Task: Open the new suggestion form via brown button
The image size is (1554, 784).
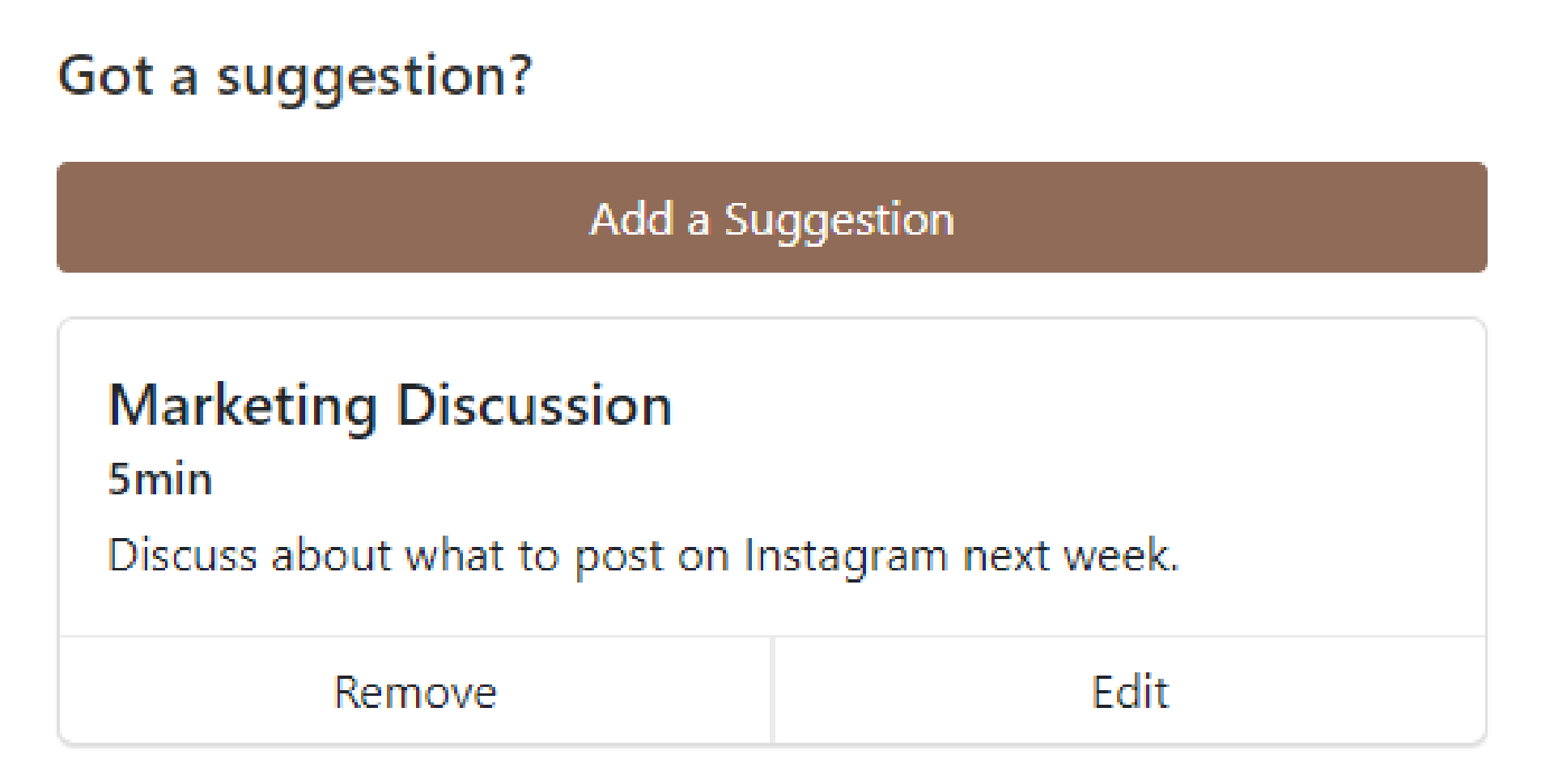Action: [771, 217]
